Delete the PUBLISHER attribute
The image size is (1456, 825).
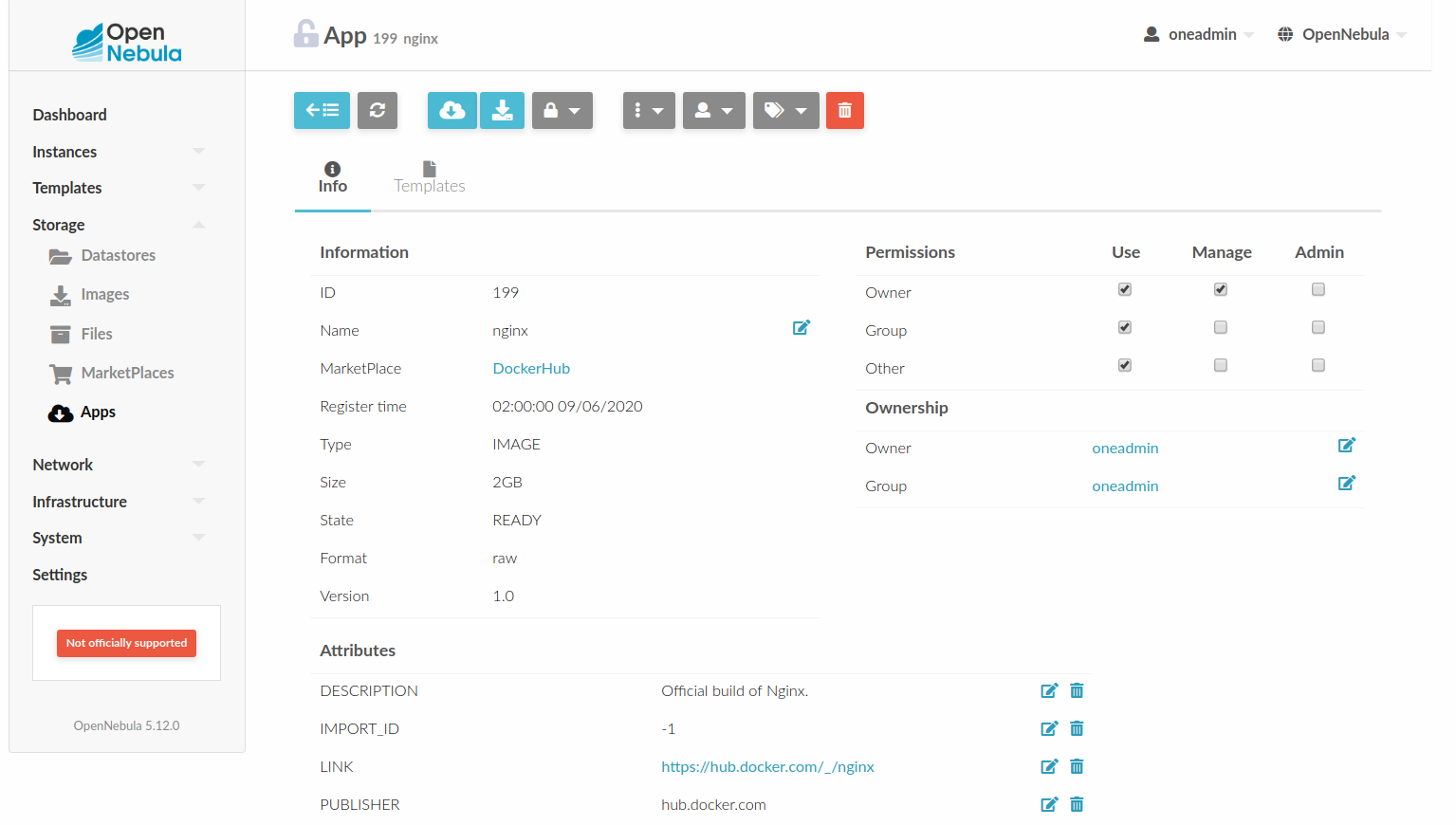coord(1077,804)
